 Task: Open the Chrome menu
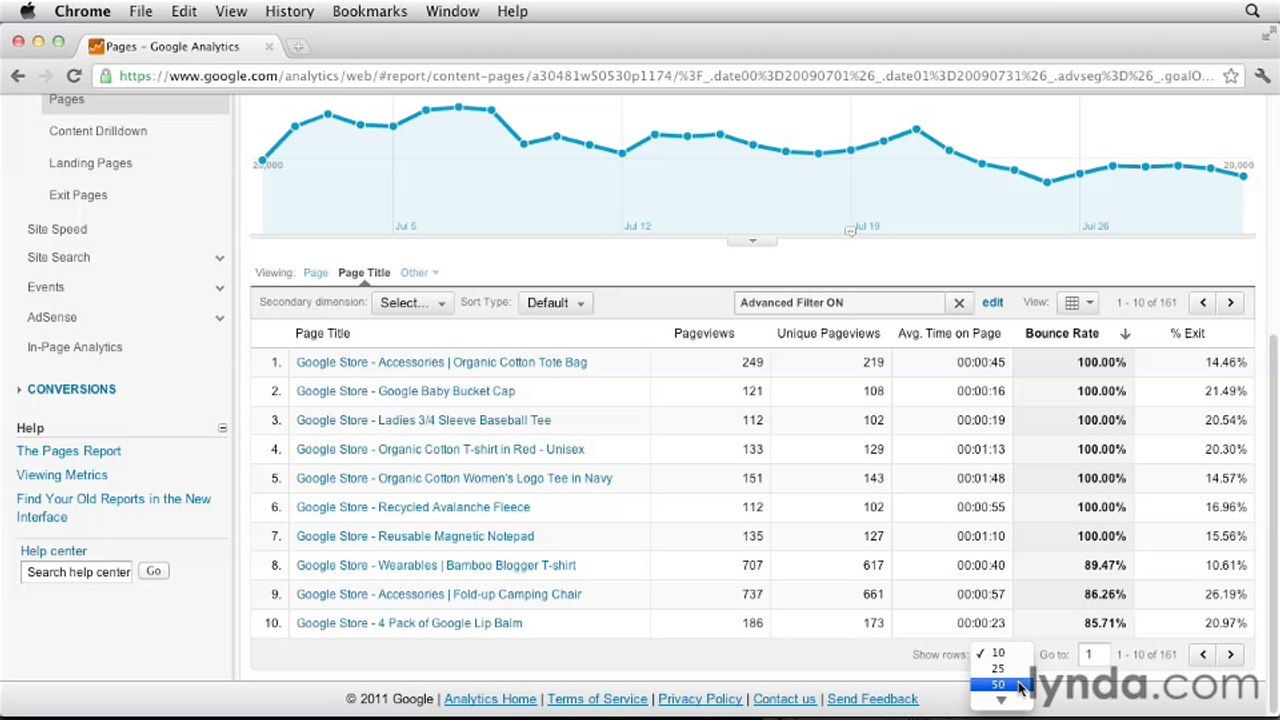click(x=82, y=11)
